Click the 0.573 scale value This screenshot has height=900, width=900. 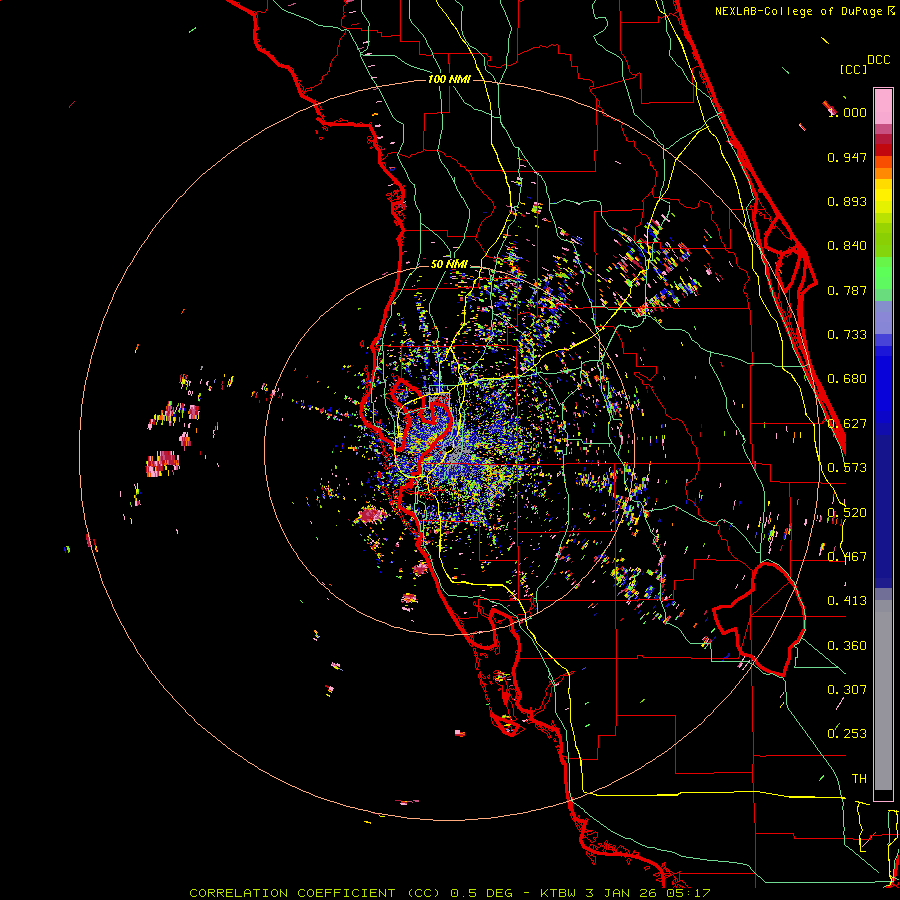[x=847, y=468]
